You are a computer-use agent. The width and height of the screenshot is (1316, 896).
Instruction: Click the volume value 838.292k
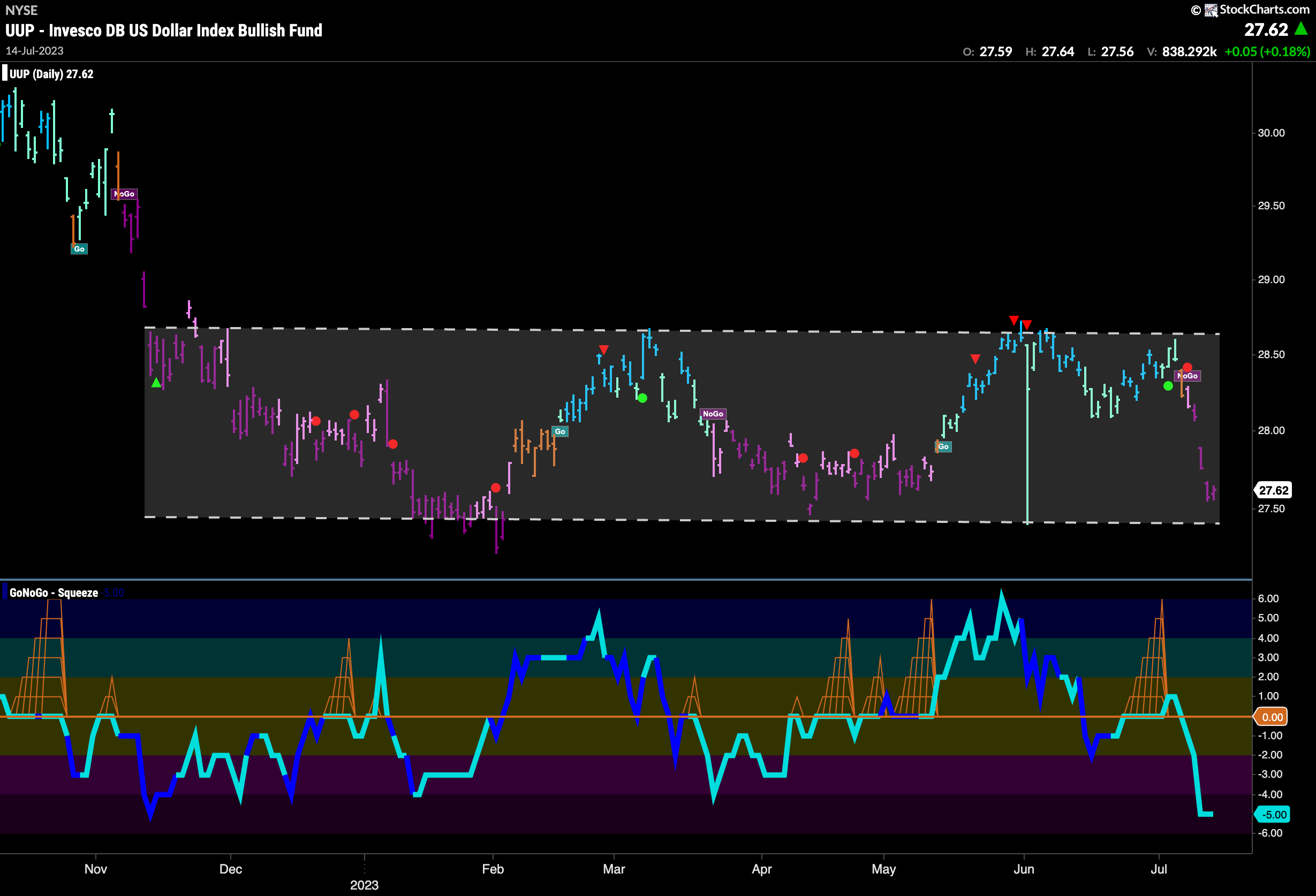coord(1189,51)
